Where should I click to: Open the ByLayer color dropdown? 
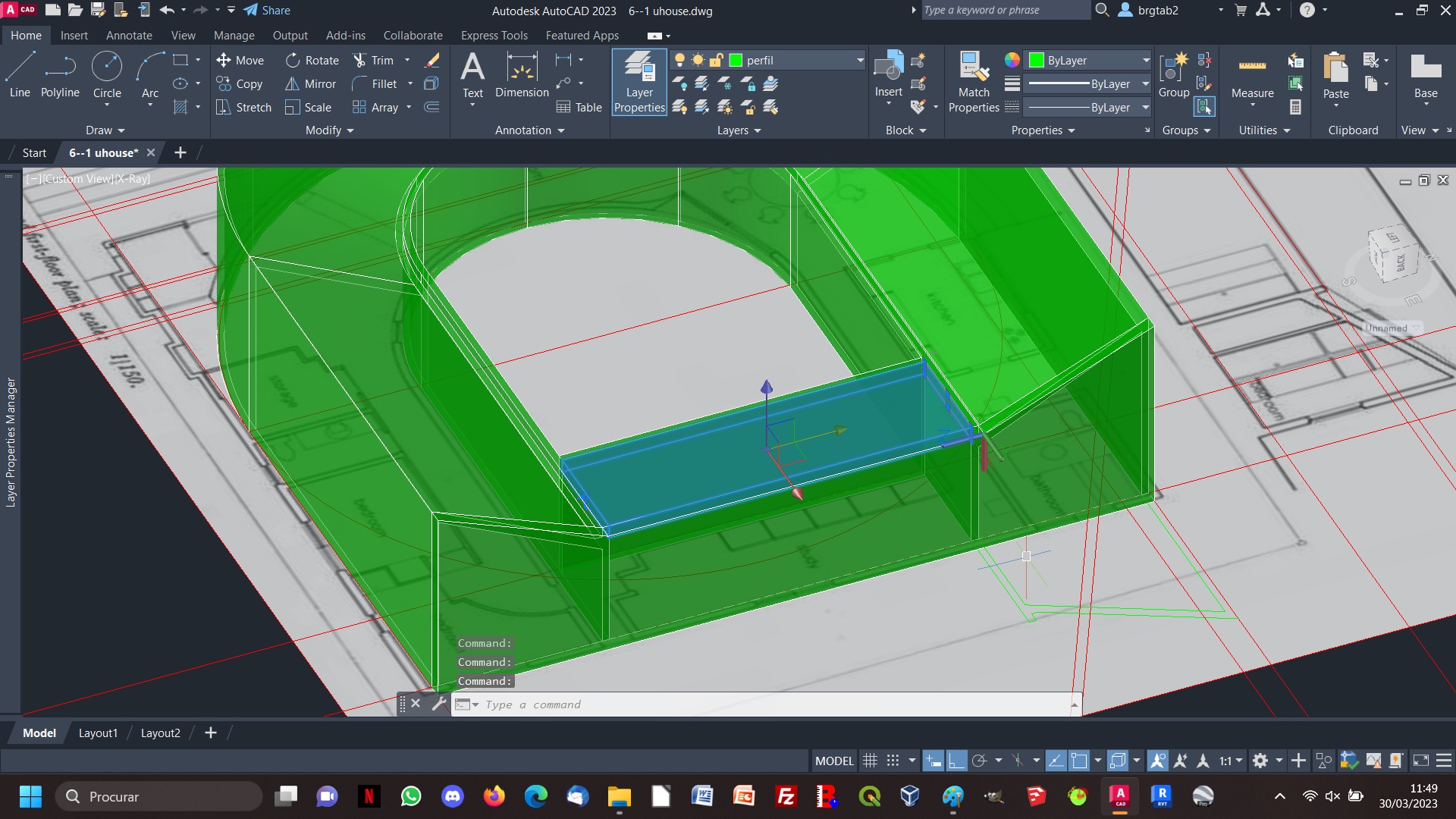pos(1146,60)
